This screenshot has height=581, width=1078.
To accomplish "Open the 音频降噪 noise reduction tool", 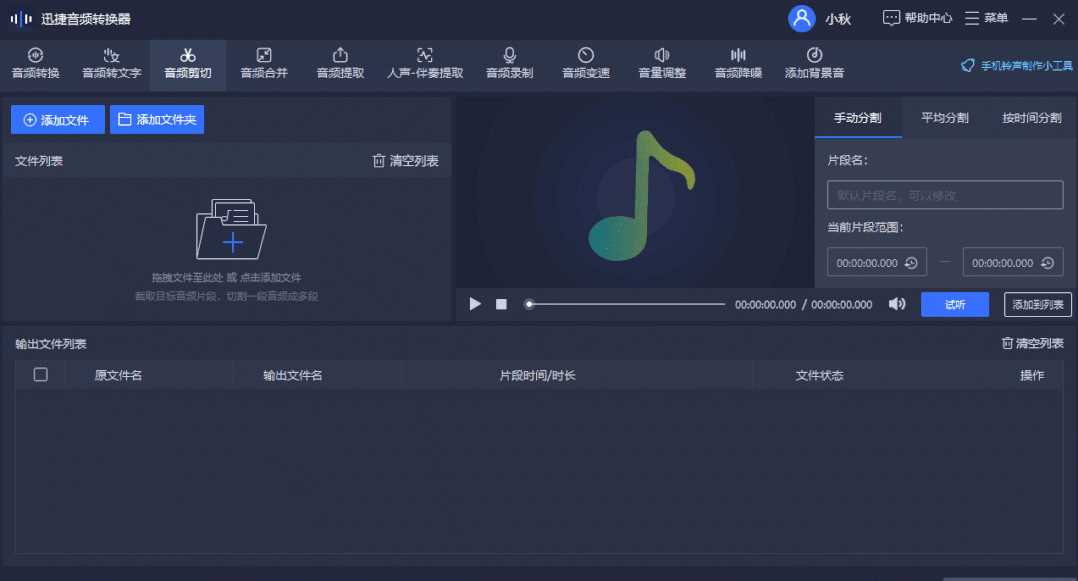I will pos(738,63).
